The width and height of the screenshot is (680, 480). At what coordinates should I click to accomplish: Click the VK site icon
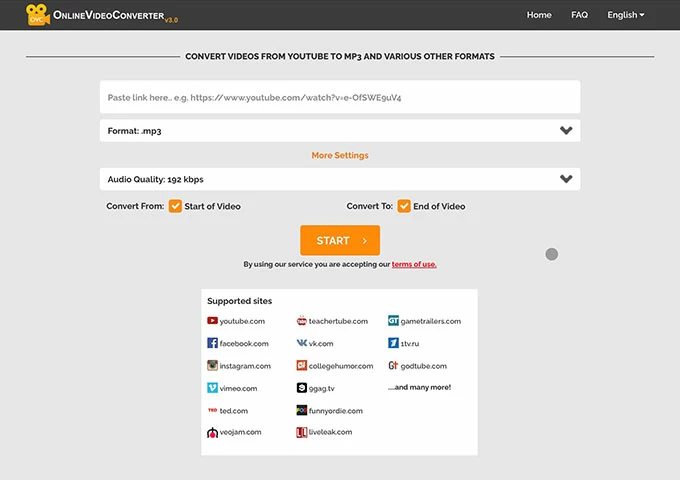(x=302, y=343)
